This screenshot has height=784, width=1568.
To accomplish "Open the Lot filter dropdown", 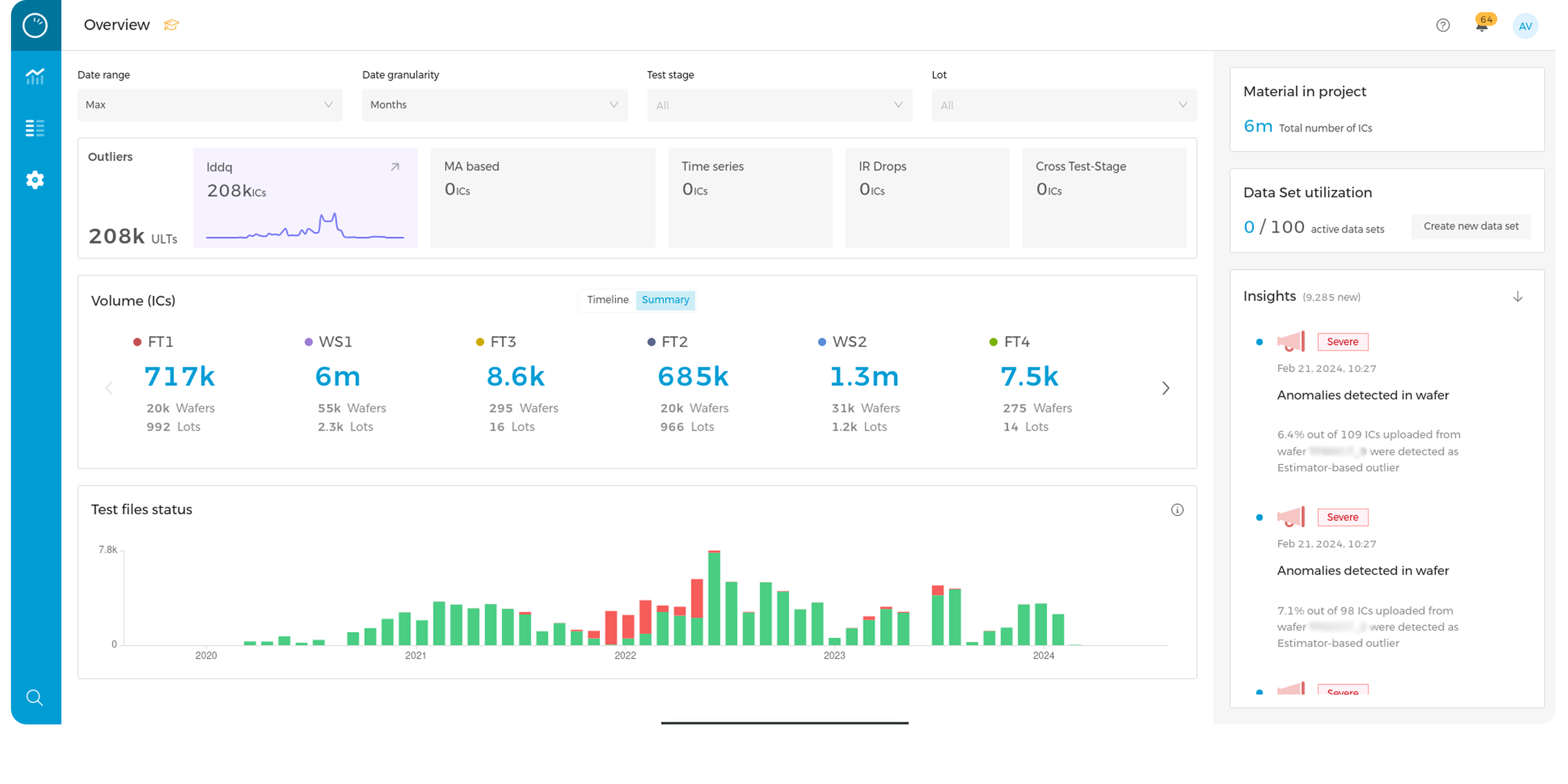I will point(1064,105).
